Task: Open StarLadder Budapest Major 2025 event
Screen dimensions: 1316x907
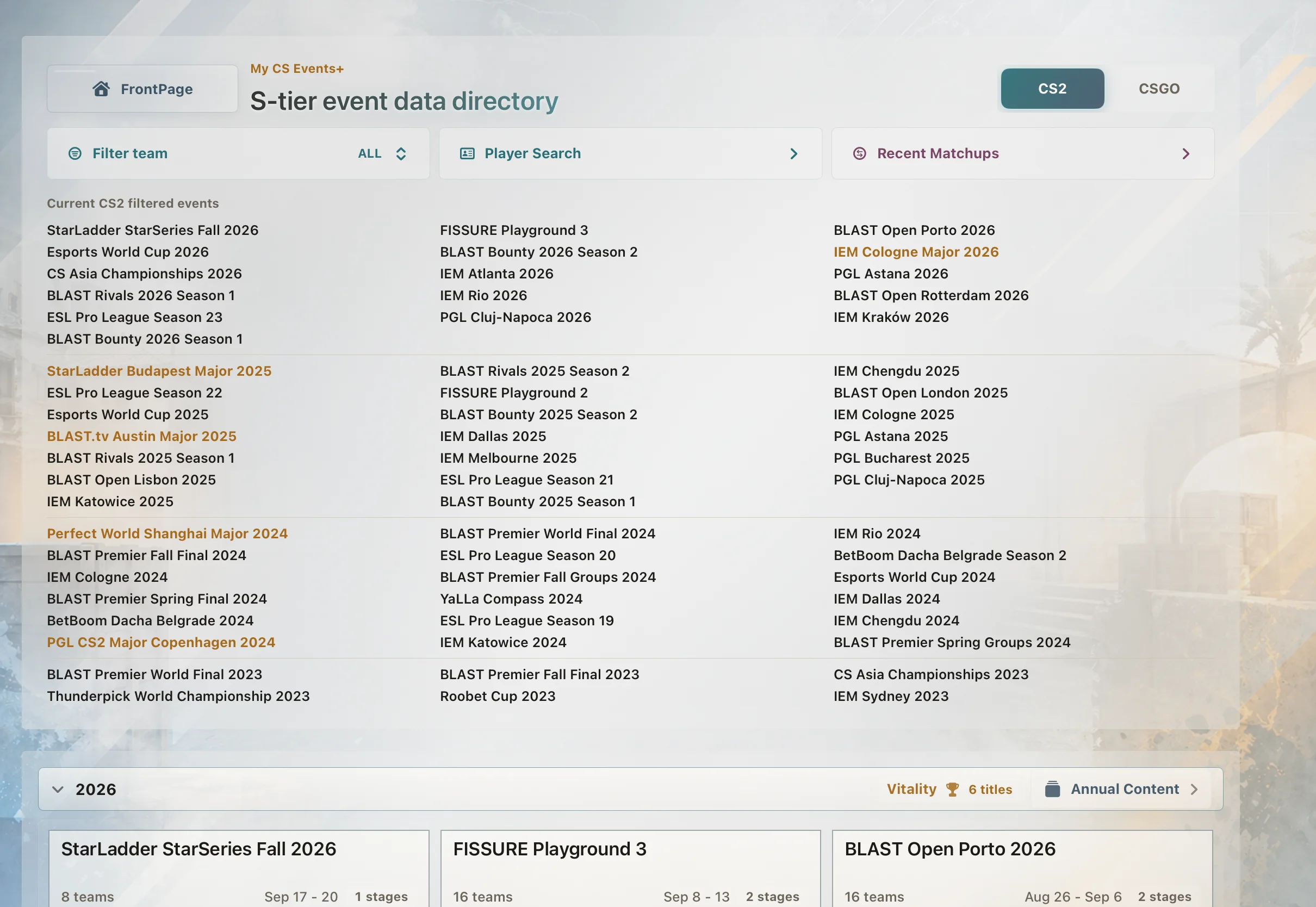Action: tap(159, 371)
